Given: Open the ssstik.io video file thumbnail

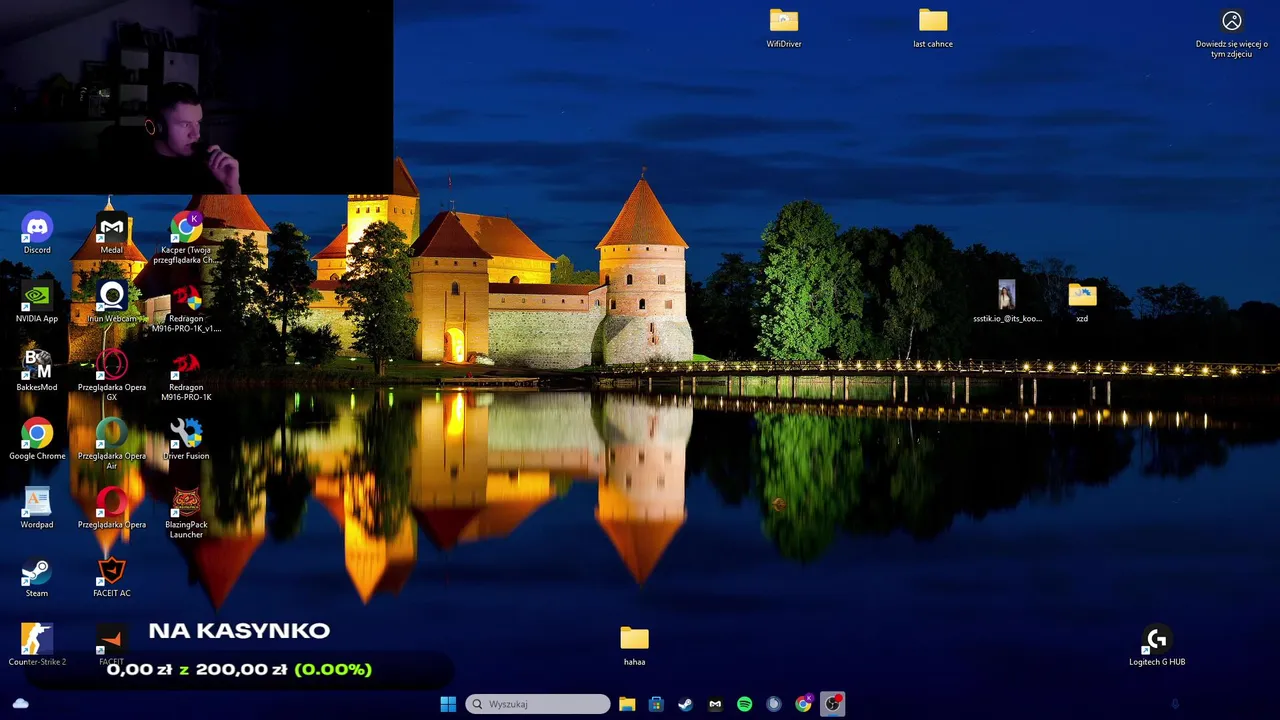Looking at the screenshot, I should (1007, 302).
